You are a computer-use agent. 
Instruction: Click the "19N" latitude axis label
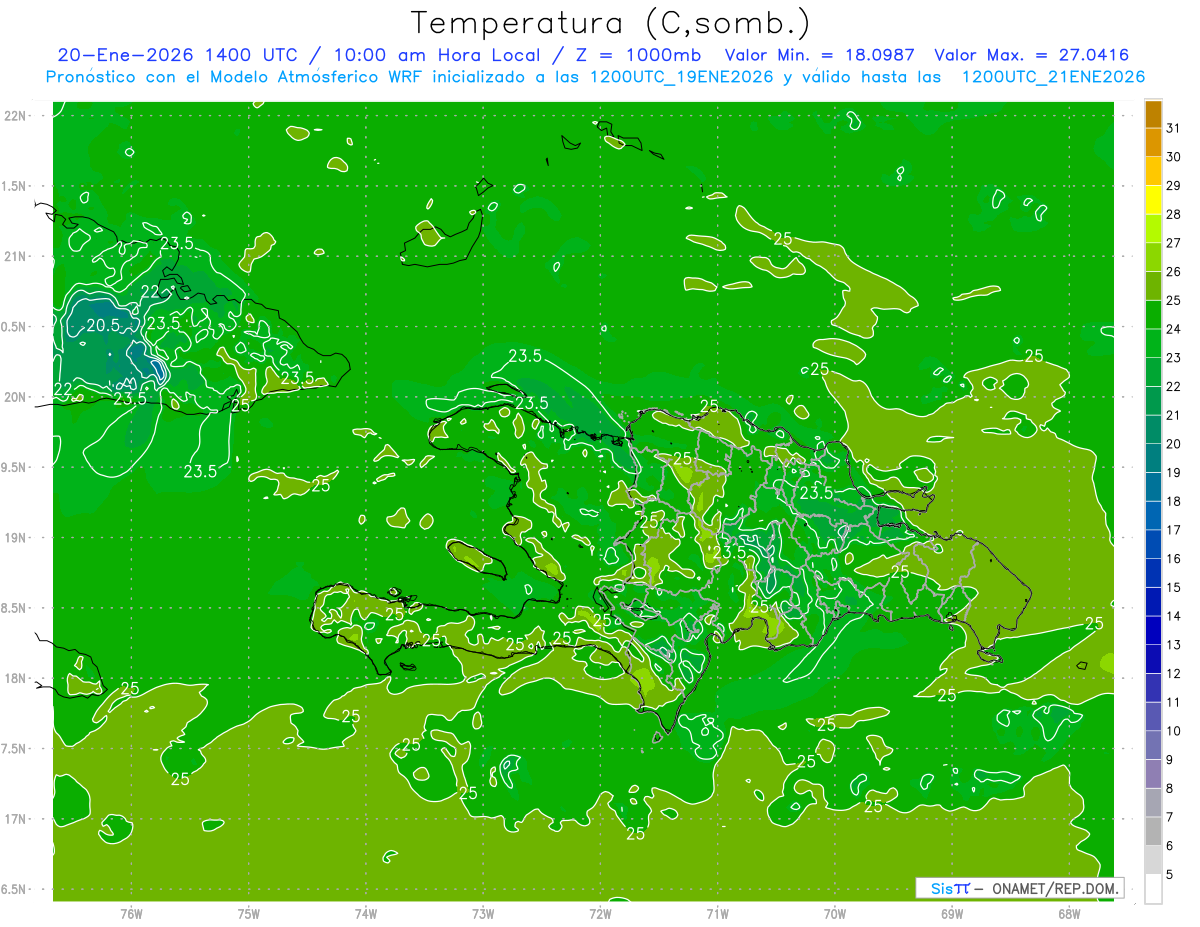(x=15, y=538)
